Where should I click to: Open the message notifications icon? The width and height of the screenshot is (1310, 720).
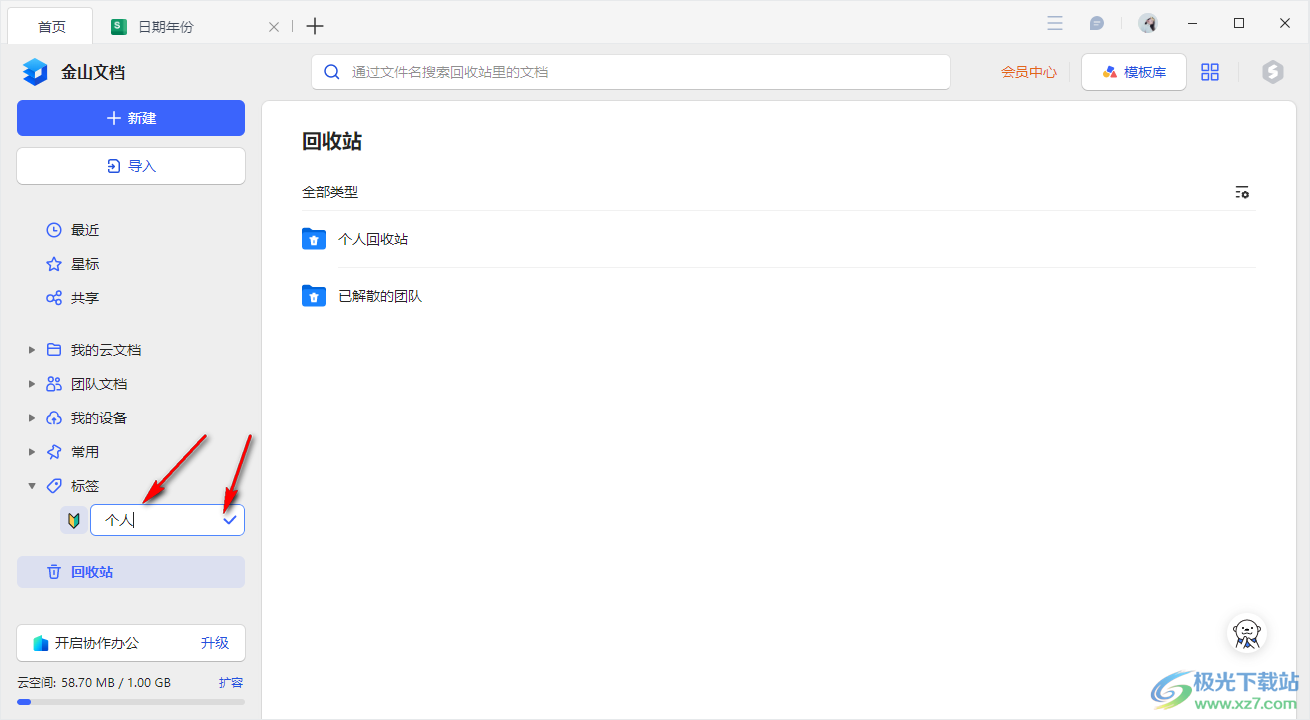1097,23
